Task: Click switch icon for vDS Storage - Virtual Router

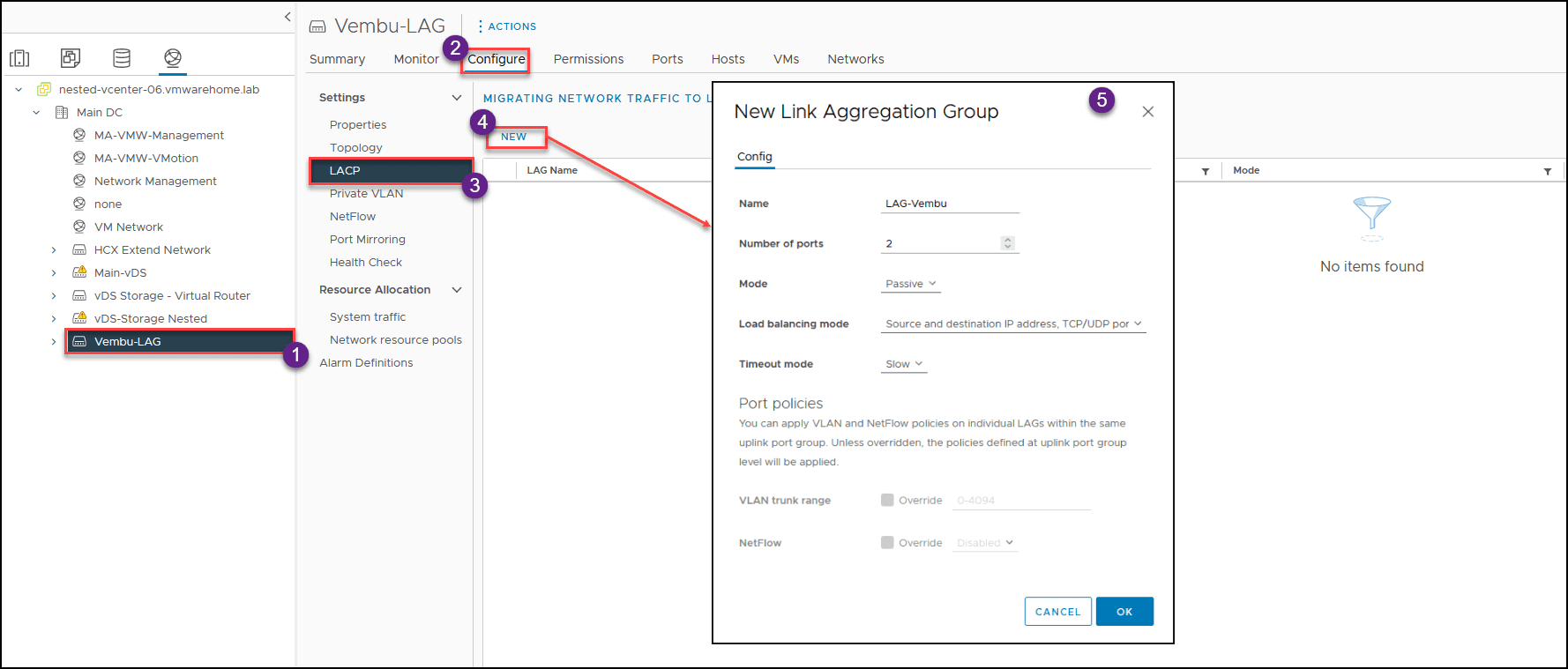Action: (79, 295)
